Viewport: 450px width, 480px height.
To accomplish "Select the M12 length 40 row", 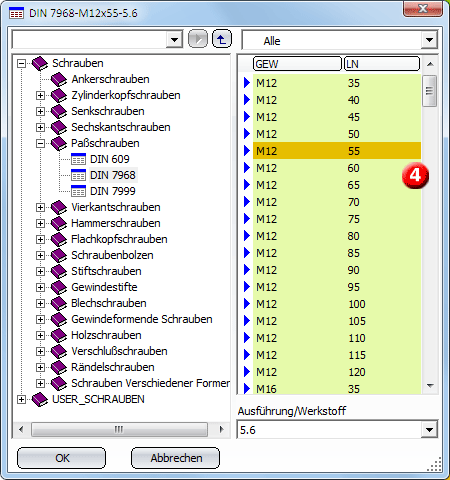I will pyautogui.click(x=337, y=100).
